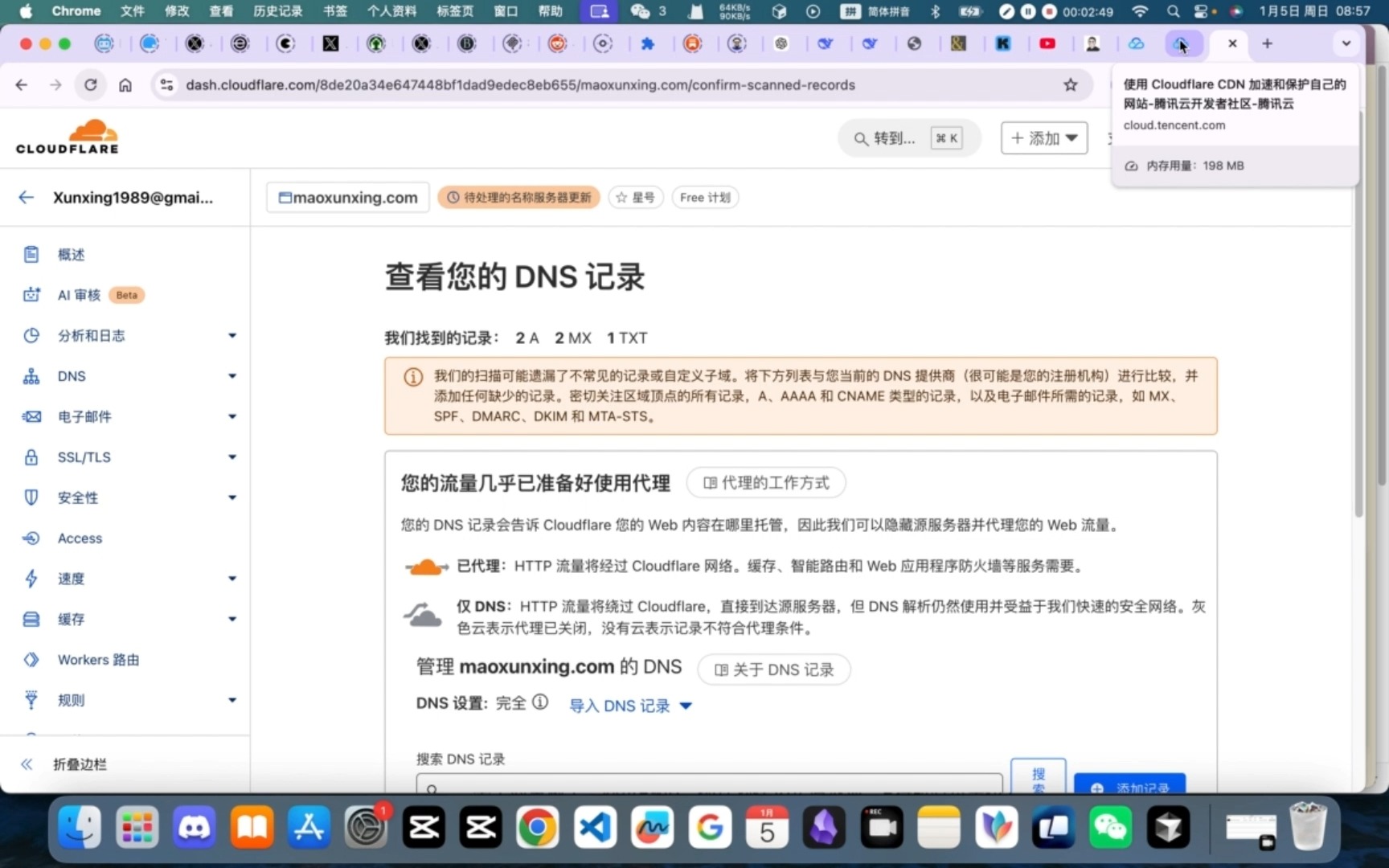
Task: Select the SSL/TLS lock icon in sidebar
Action: pyautogui.click(x=31, y=457)
